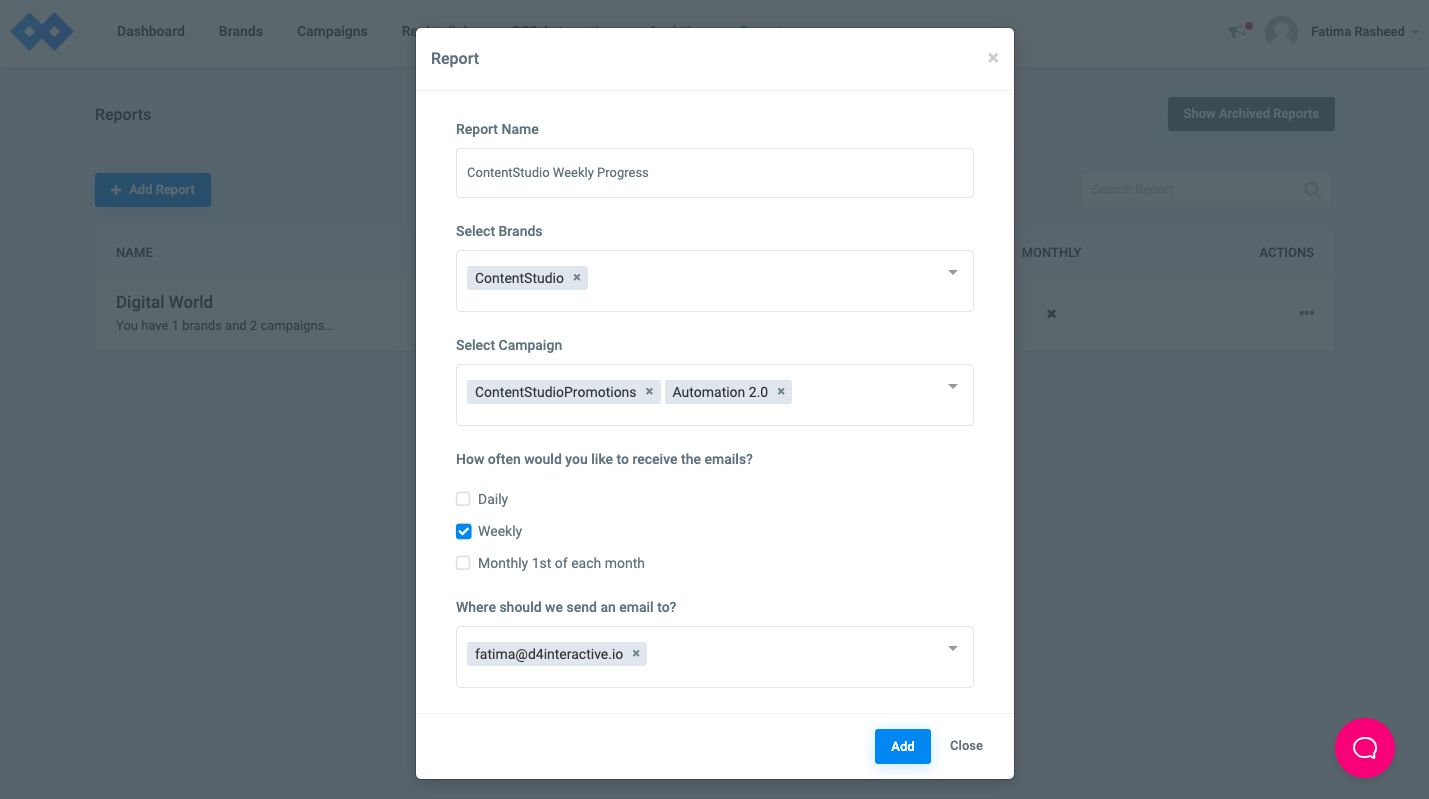Viewport: 1429px width, 799px height.
Task: Open the announcements megaphone icon
Action: pyautogui.click(x=1240, y=31)
